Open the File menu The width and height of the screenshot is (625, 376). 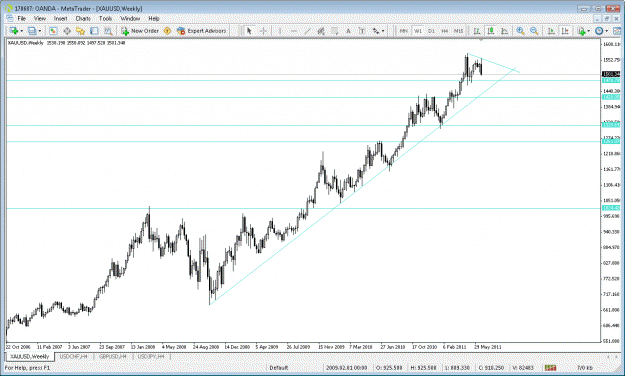pos(22,18)
